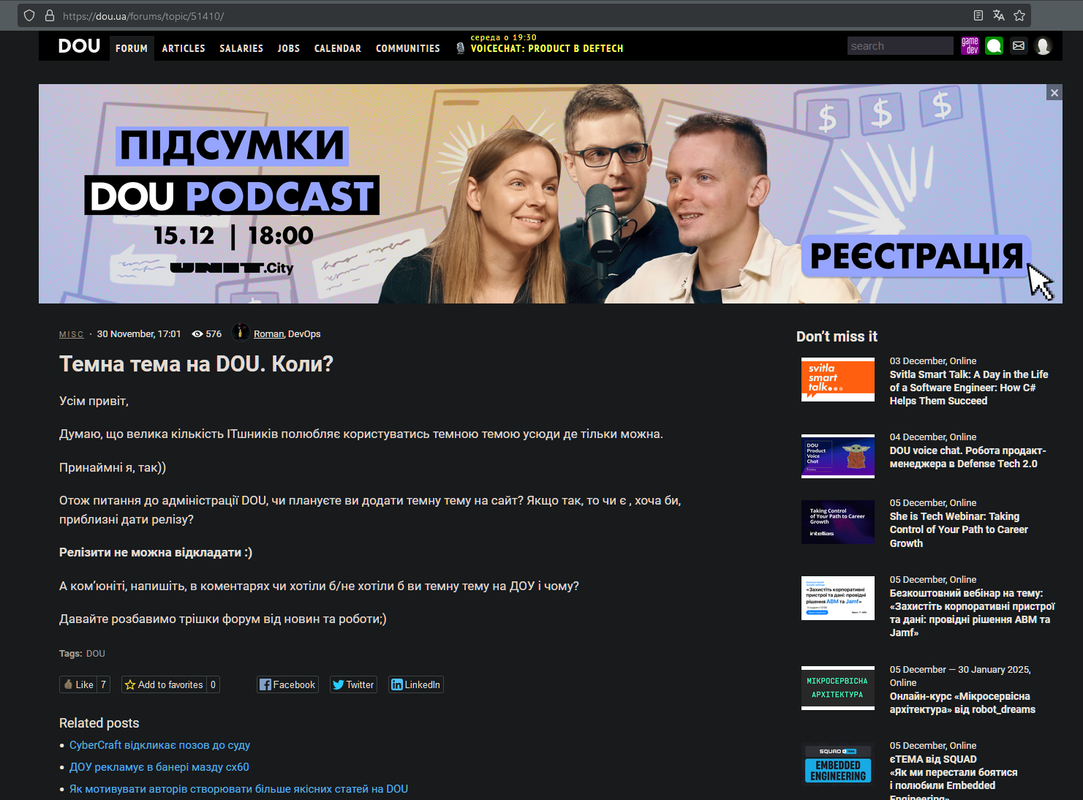Open reader view icon in address bar
This screenshot has width=1083, height=800.
pos(978,15)
